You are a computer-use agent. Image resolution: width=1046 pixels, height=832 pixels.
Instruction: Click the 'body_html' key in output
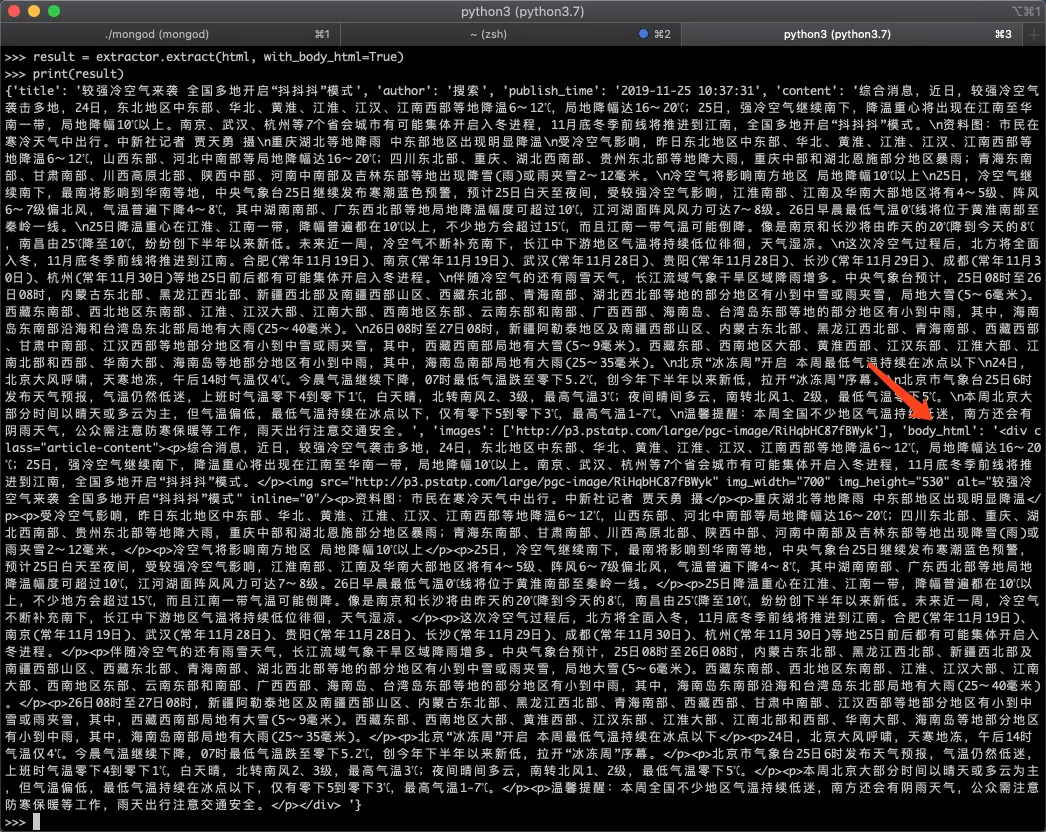(x=939, y=431)
